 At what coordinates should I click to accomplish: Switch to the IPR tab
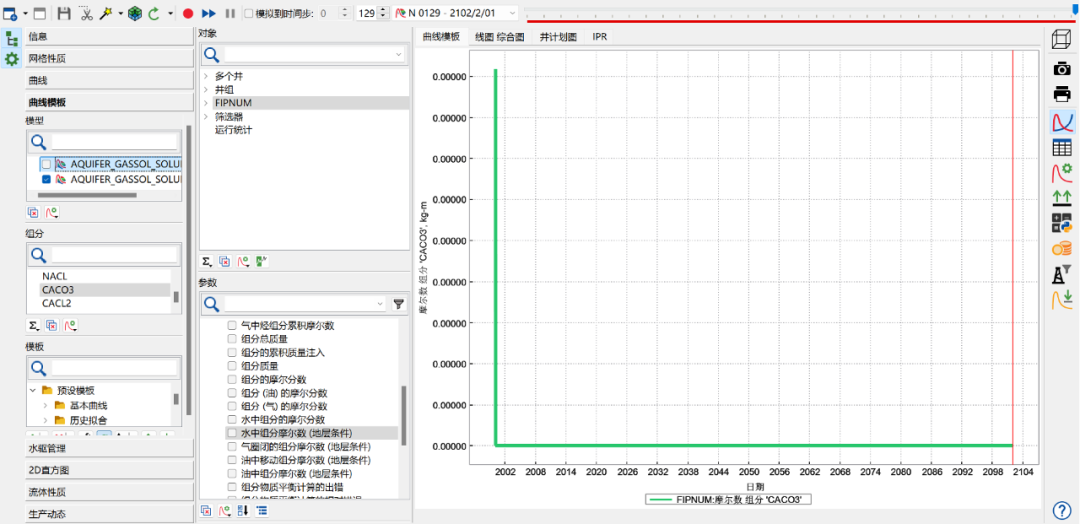click(599, 37)
